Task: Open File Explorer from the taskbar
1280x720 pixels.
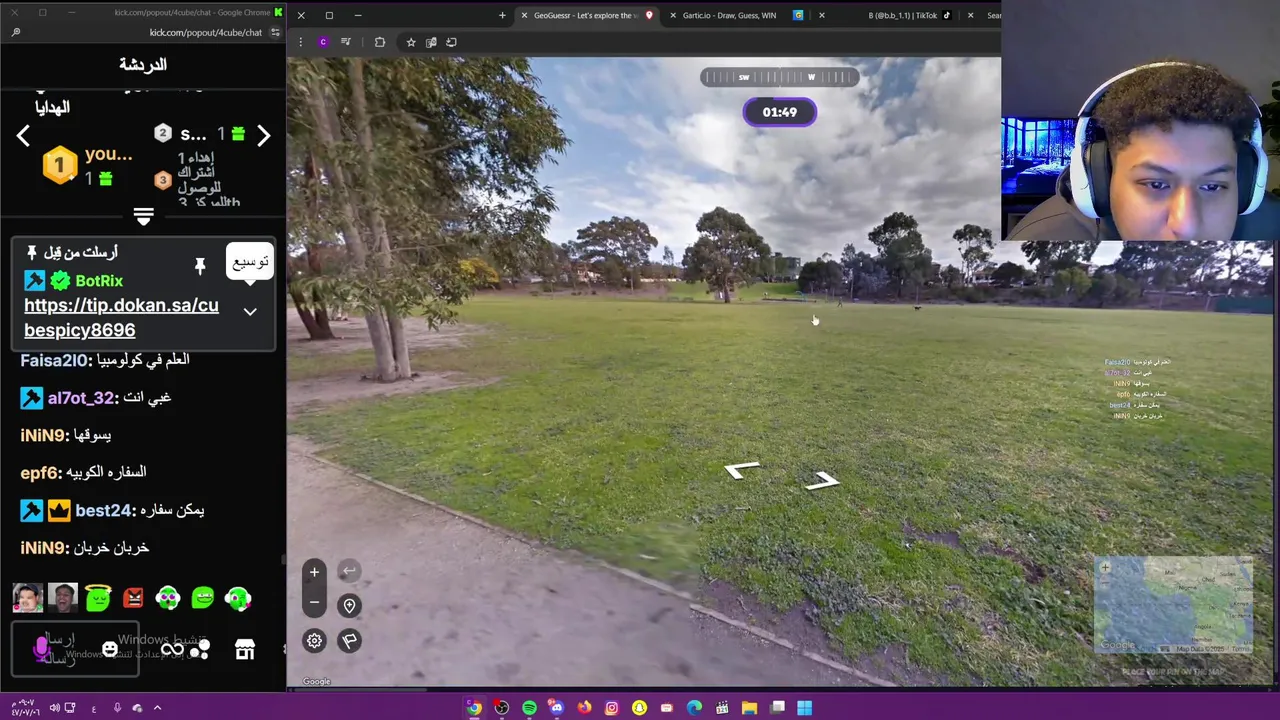Action: click(749, 708)
